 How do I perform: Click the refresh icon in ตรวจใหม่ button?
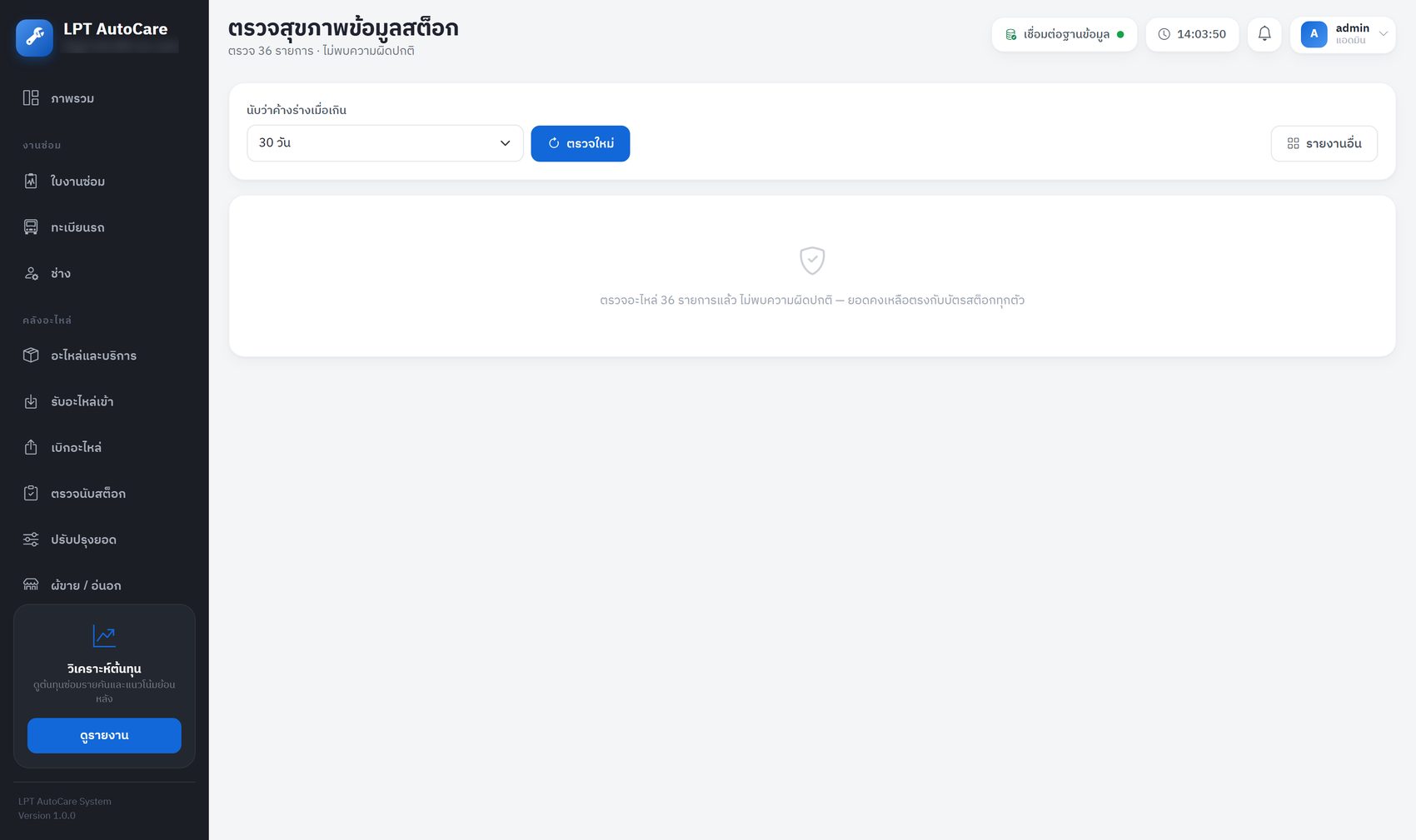coord(554,143)
